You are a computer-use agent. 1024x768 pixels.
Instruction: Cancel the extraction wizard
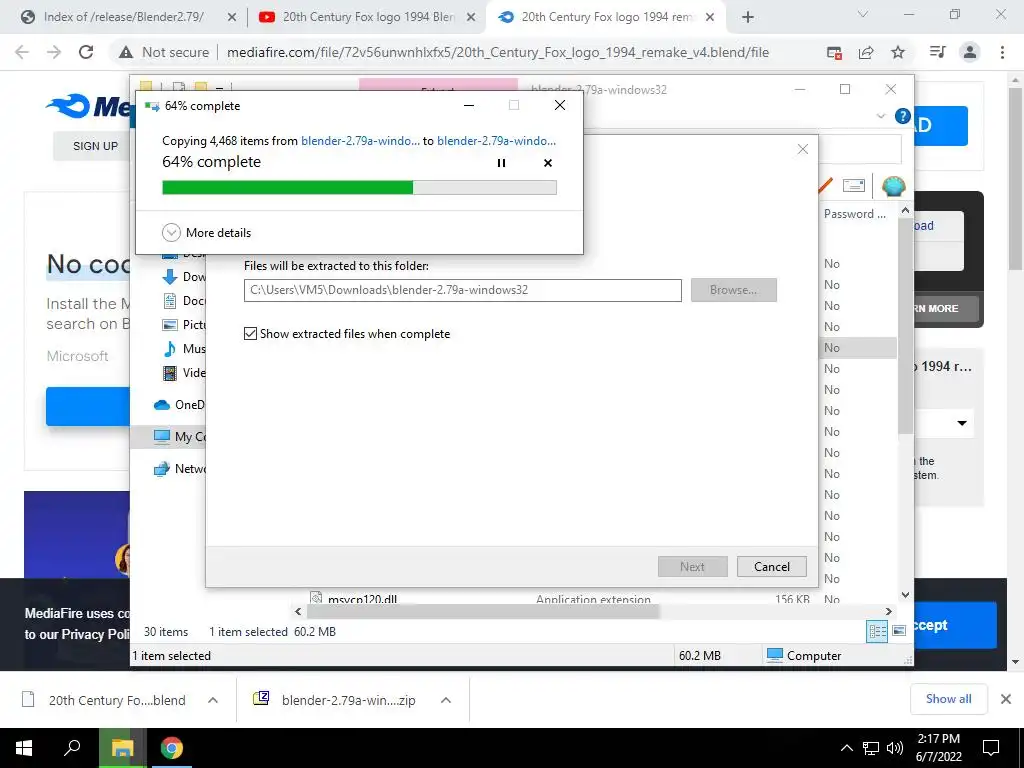tap(771, 566)
